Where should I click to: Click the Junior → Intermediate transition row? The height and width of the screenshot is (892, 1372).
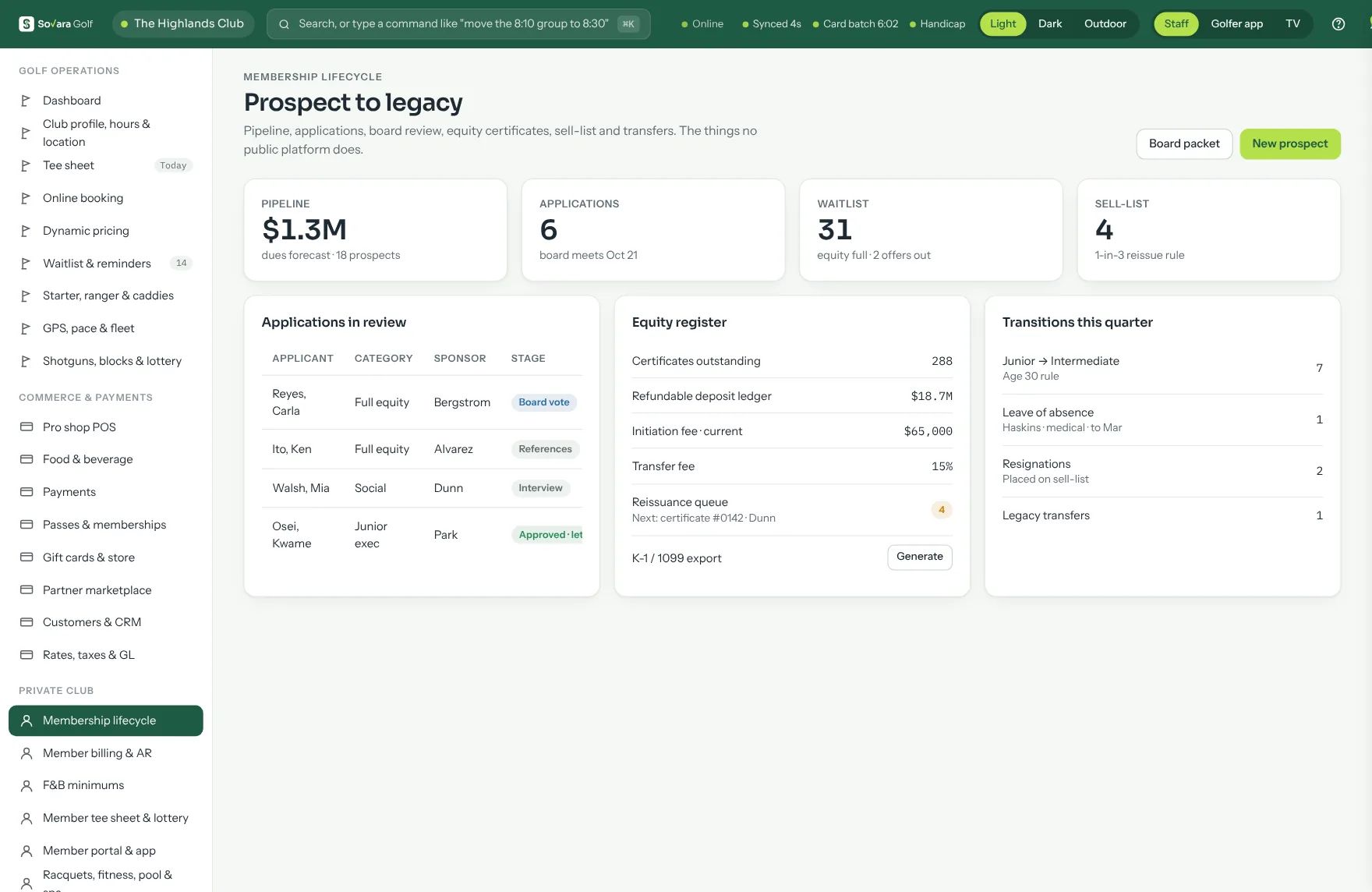[x=1162, y=368]
